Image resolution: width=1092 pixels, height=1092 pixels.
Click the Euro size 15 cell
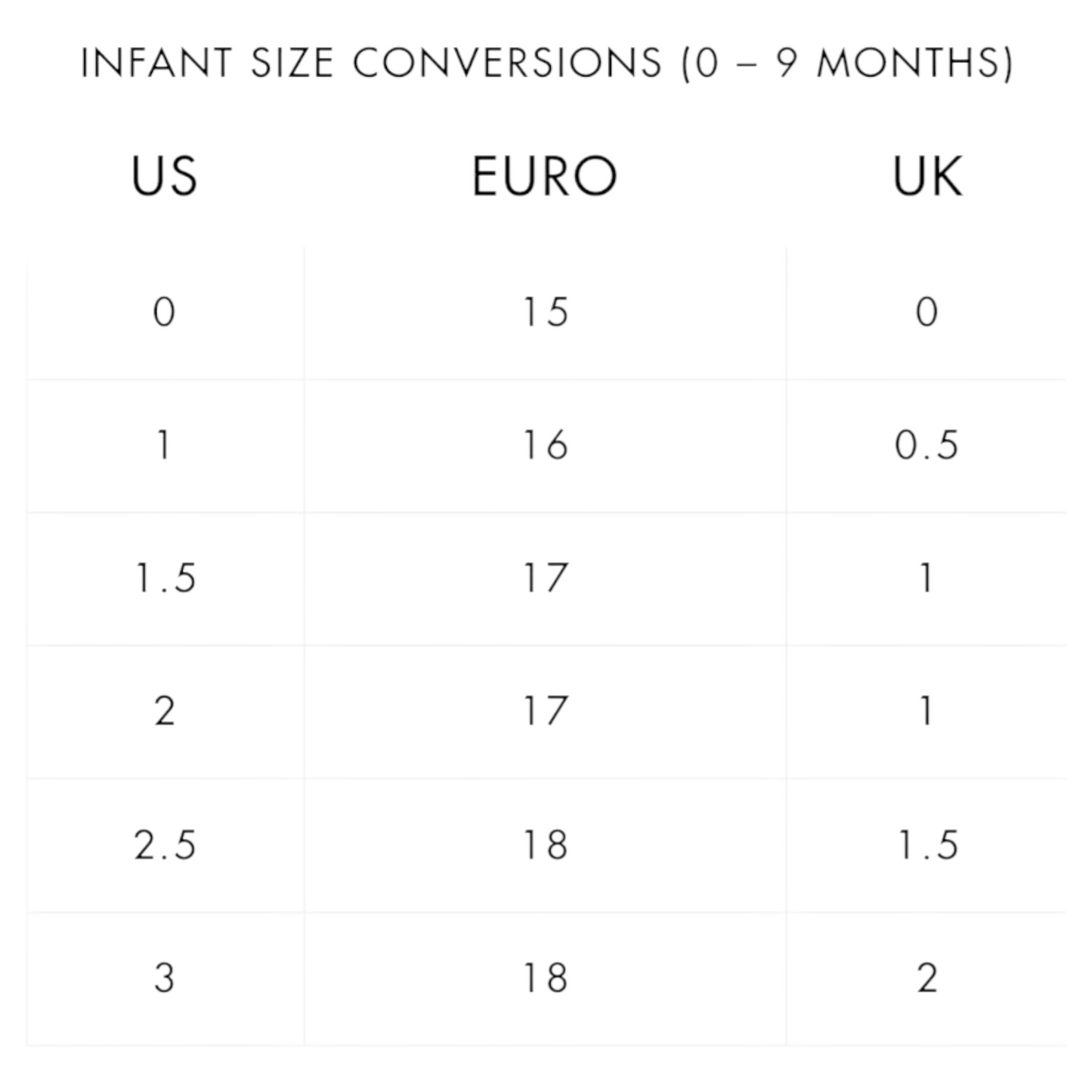click(545, 312)
